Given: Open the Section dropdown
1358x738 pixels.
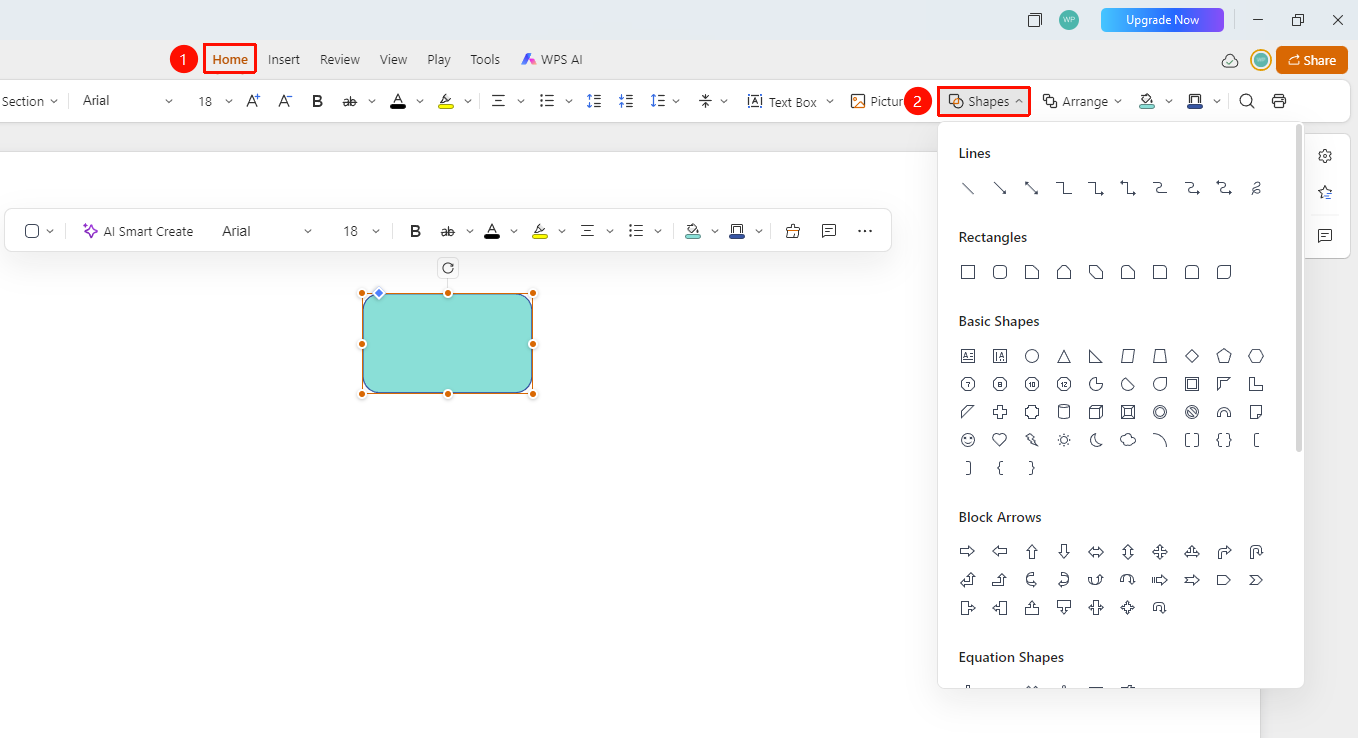Looking at the screenshot, I should 29,101.
